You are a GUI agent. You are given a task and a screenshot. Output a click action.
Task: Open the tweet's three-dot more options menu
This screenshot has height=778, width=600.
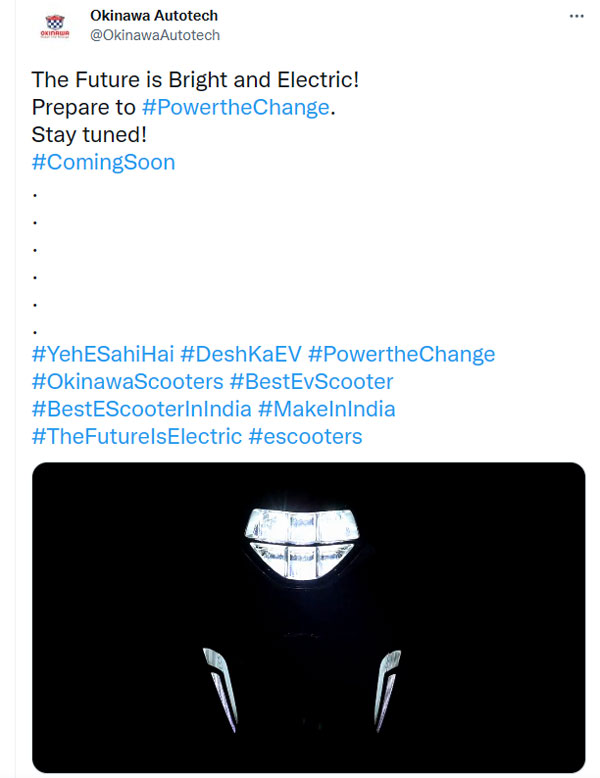pos(577,17)
